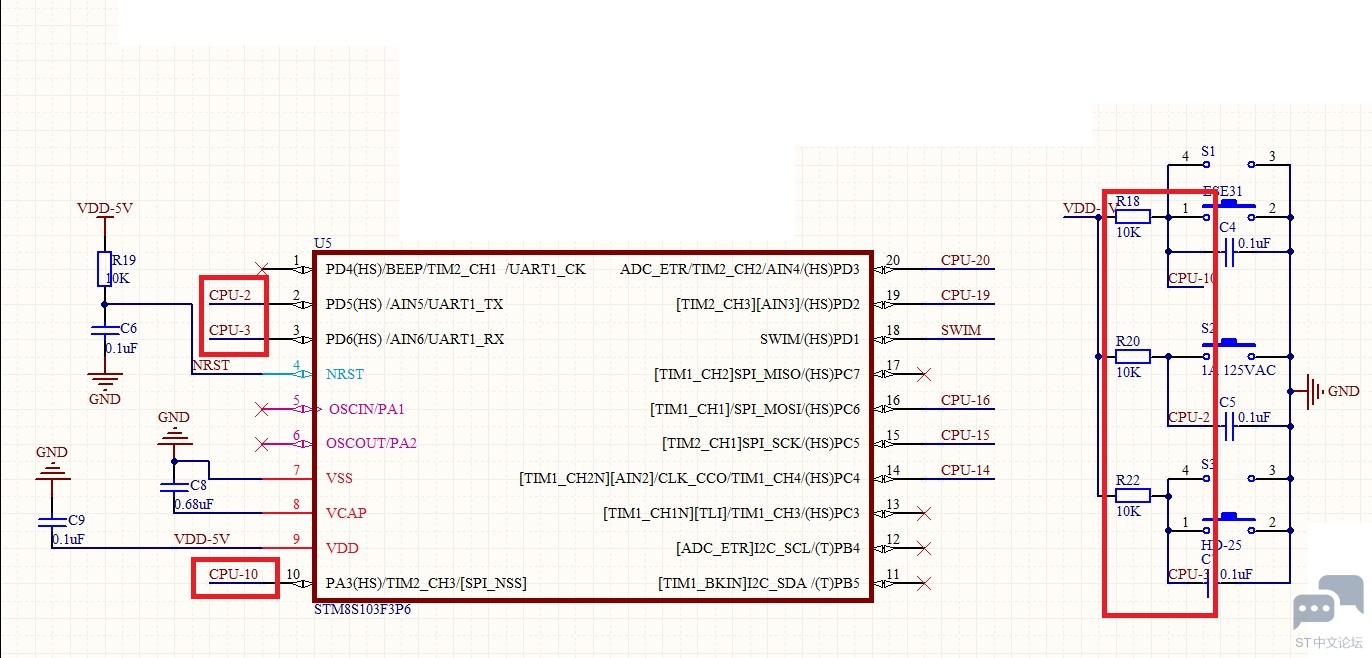Select the CPU-16 net label
This screenshot has width=1372, height=658.
coord(965,400)
